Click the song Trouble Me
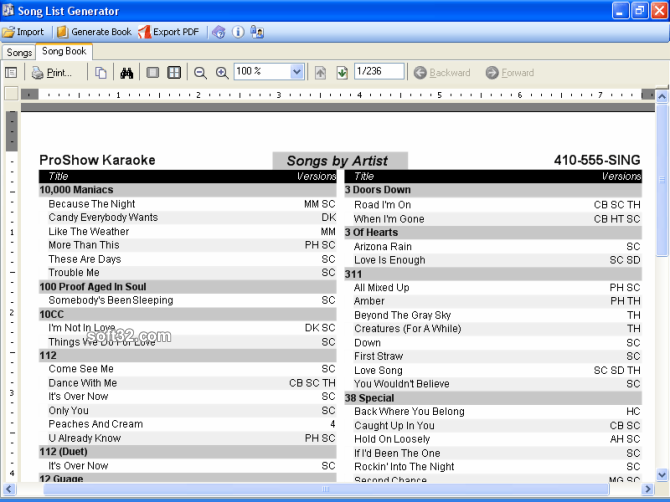The width and height of the screenshot is (670, 502). [74, 273]
